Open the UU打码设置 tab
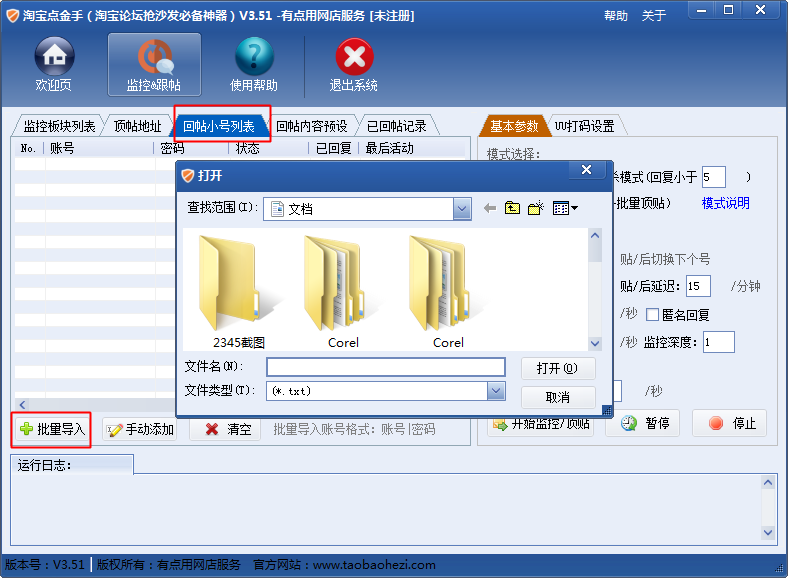This screenshot has width=788, height=578. (x=585, y=126)
